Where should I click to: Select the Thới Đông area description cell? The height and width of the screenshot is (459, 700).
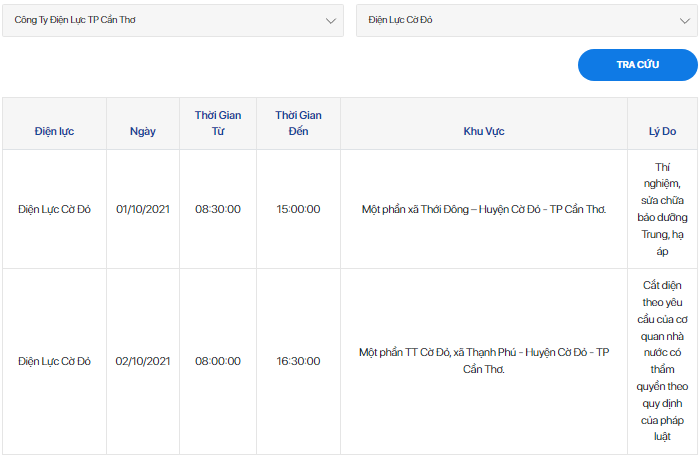[x=484, y=209]
